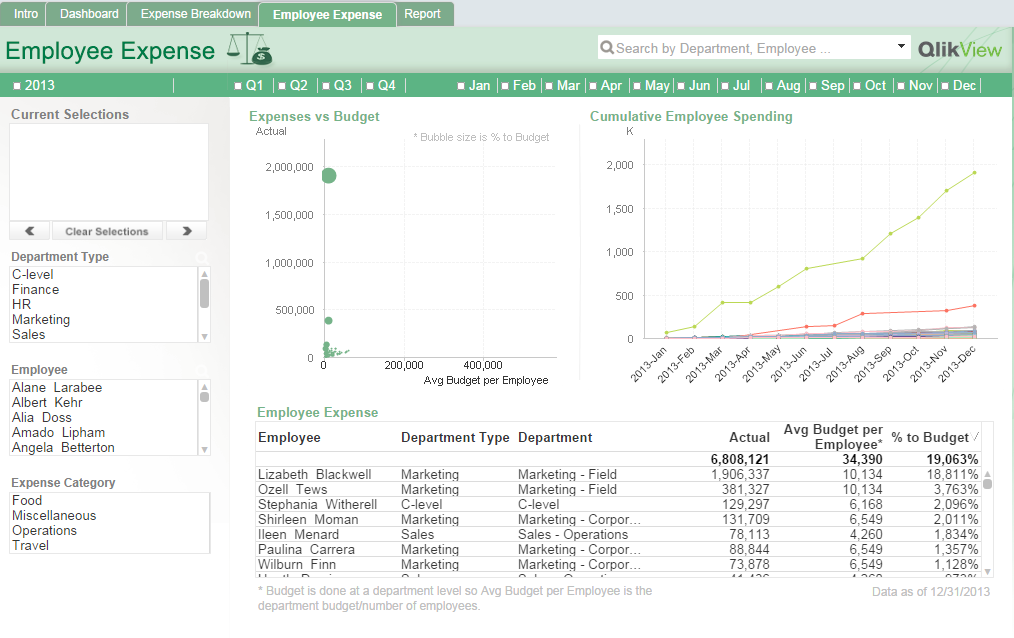Switch to the Dashboard tab
Screen dimensions: 1014x638
(87, 14)
